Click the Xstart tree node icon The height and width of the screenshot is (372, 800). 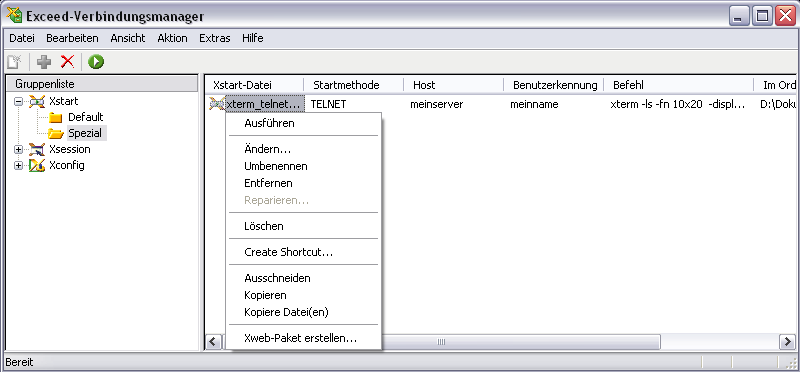coord(37,101)
